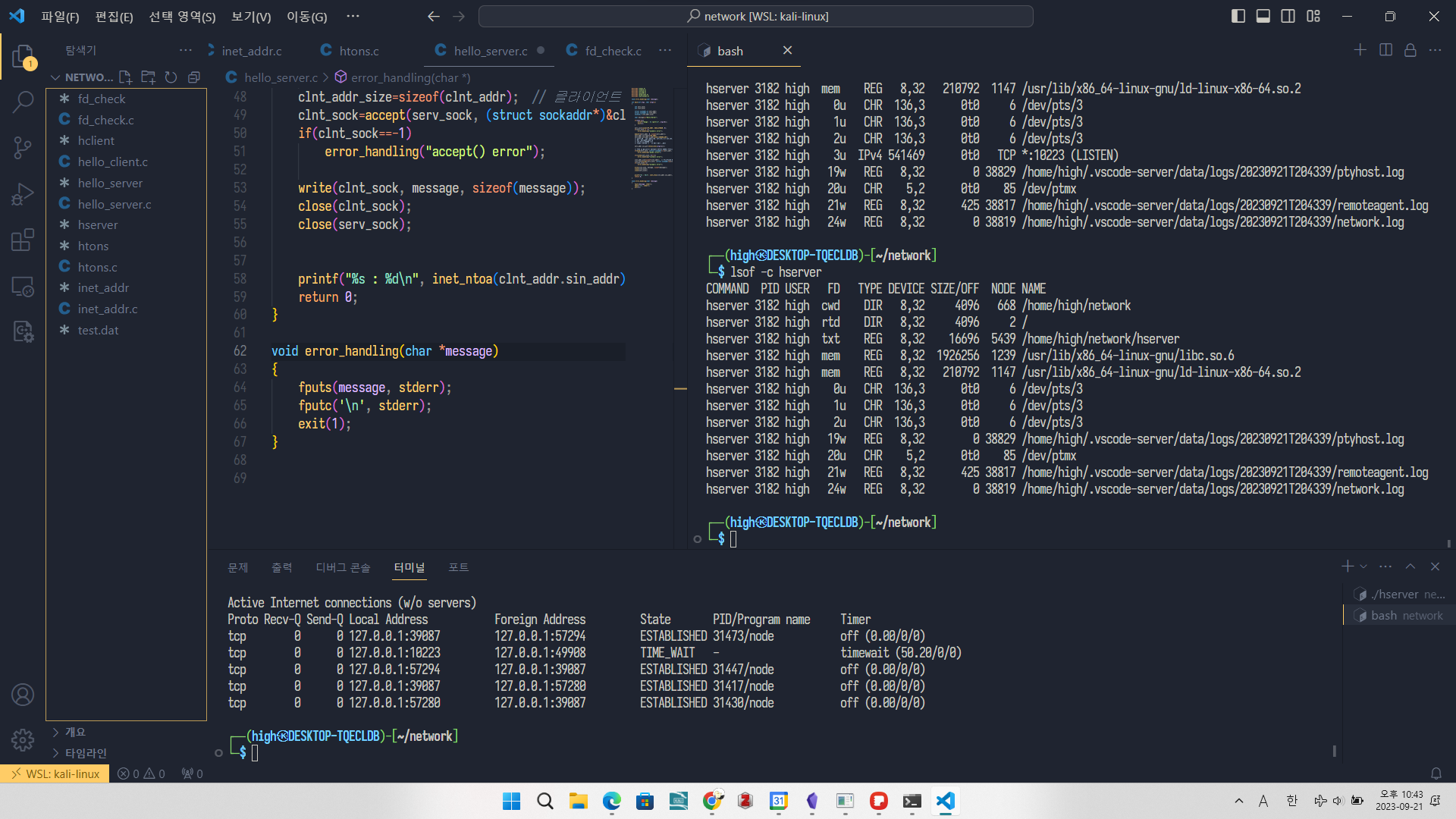Screen dimensions: 1456x819
Task: Open Remote Explorer view
Action: [23, 287]
